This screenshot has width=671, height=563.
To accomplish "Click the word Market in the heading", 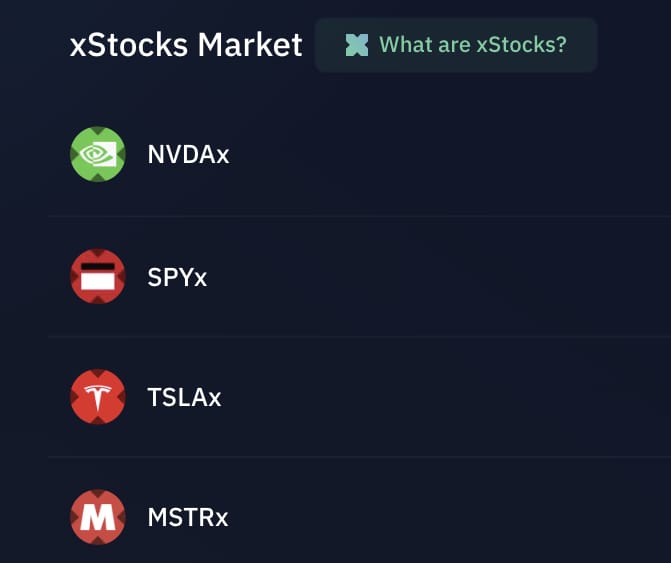I will (250, 45).
